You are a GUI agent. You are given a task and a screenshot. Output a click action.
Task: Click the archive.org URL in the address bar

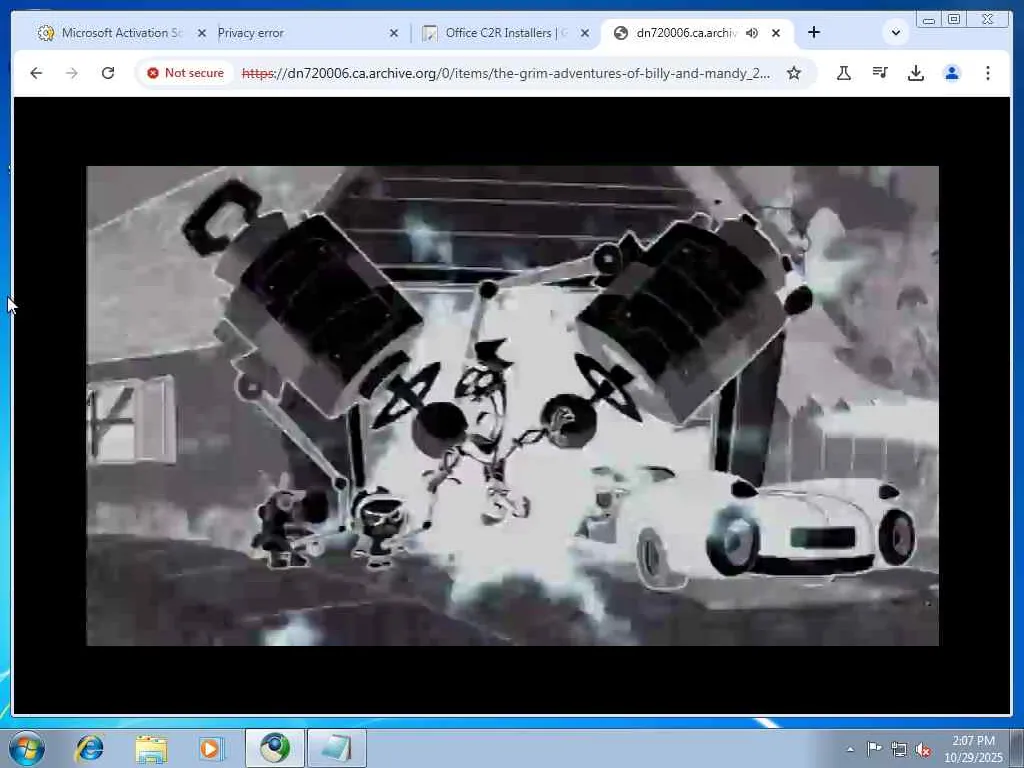pyautogui.click(x=505, y=73)
